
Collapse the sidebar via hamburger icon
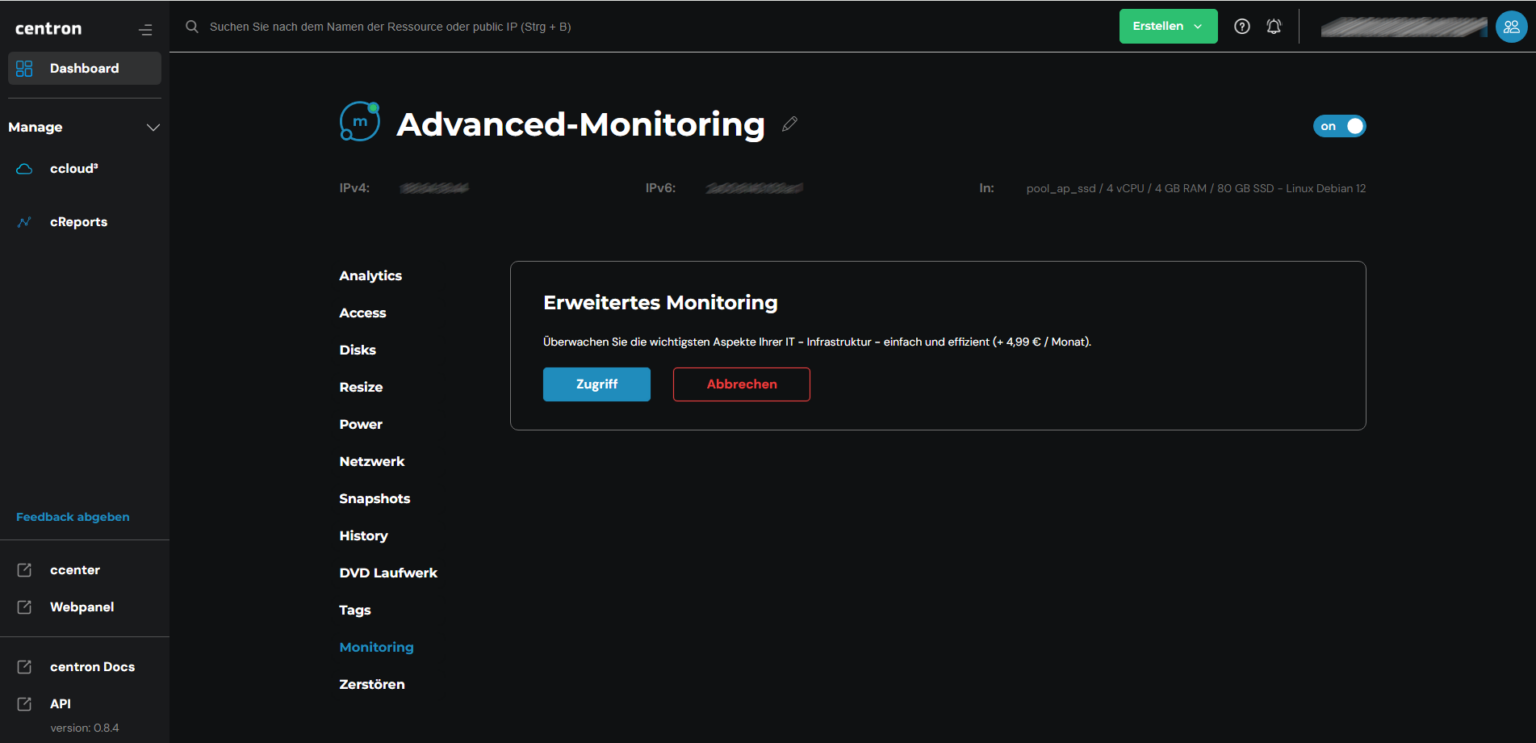tap(145, 29)
